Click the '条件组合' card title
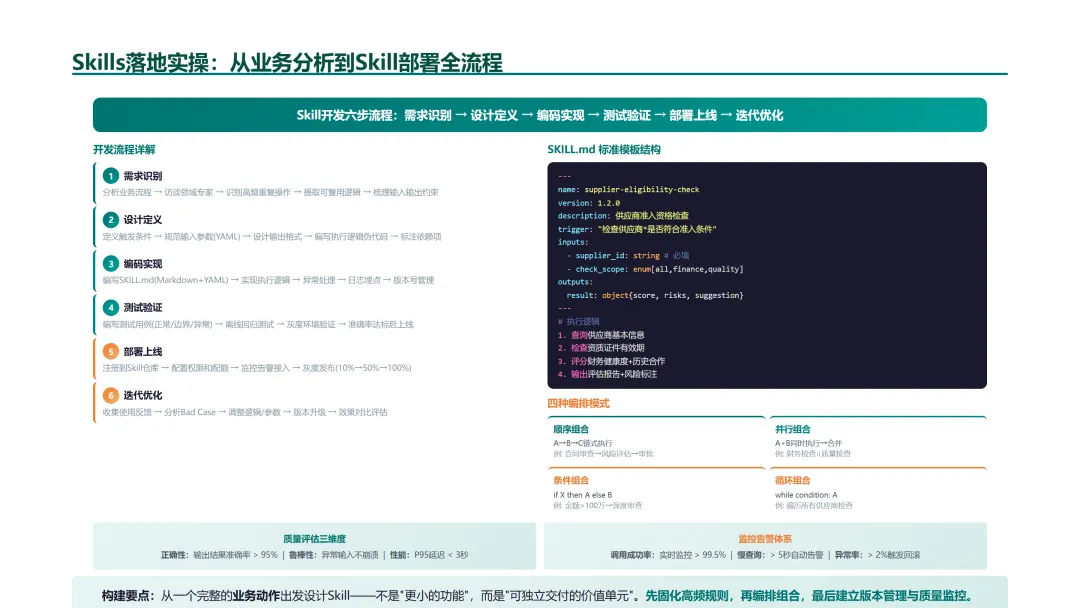The height and width of the screenshot is (608, 1080). coord(571,481)
